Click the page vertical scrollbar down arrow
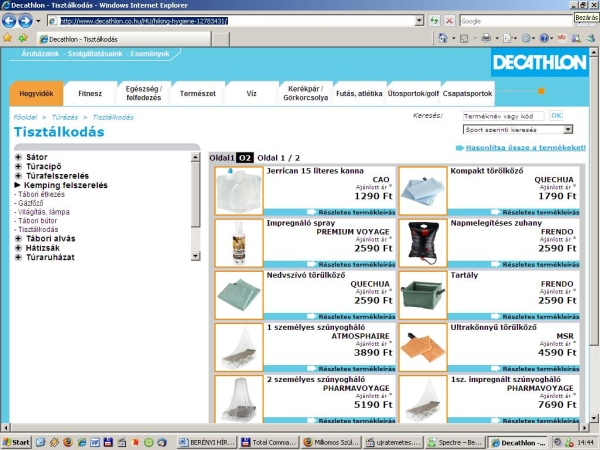This screenshot has height=450, width=600. coord(593,418)
